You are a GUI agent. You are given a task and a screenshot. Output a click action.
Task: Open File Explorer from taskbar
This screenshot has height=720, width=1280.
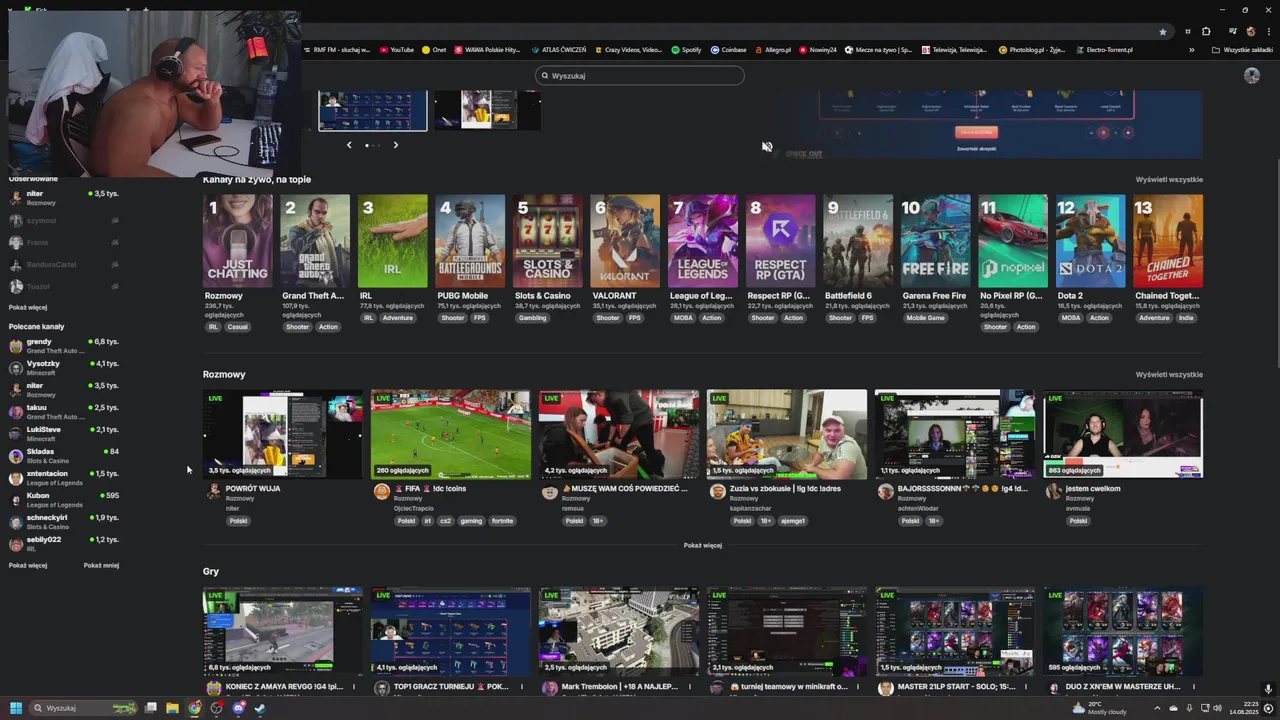click(172, 708)
